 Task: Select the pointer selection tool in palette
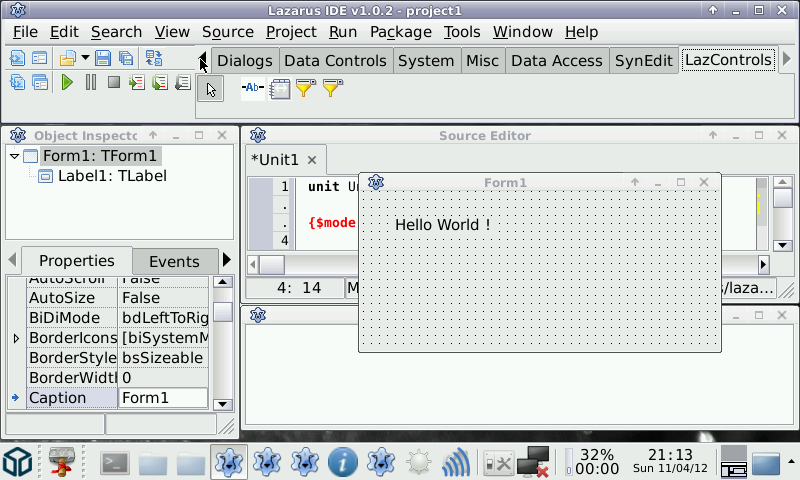click(211, 89)
